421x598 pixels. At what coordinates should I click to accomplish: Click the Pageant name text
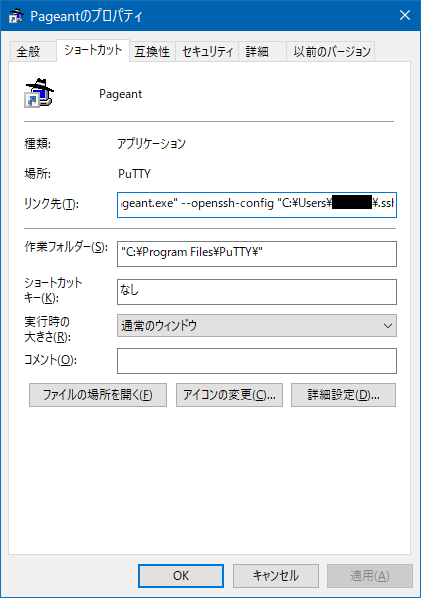[121, 94]
